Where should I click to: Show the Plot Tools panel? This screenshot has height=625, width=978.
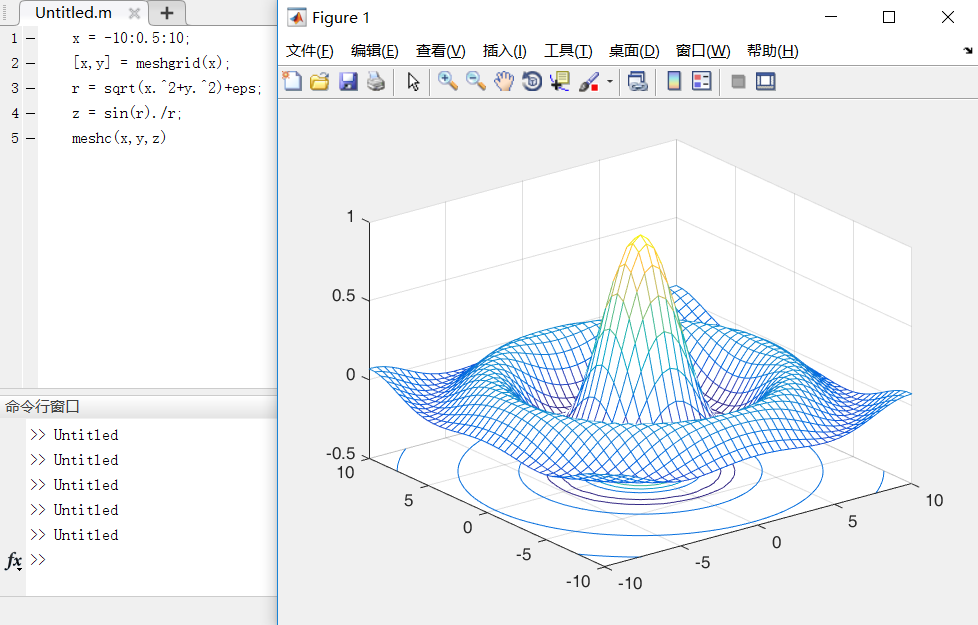point(764,81)
